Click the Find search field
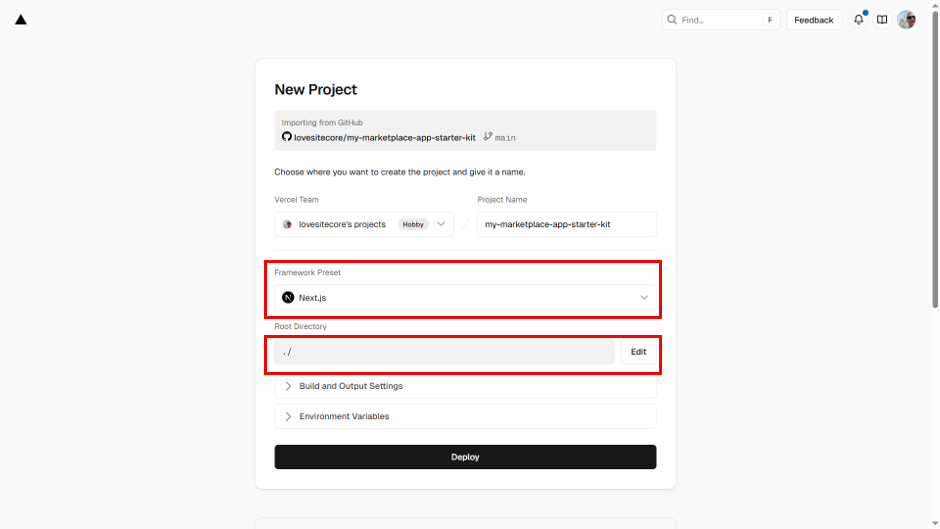The height and width of the screenshot is (529, 940). coord(720,20)
